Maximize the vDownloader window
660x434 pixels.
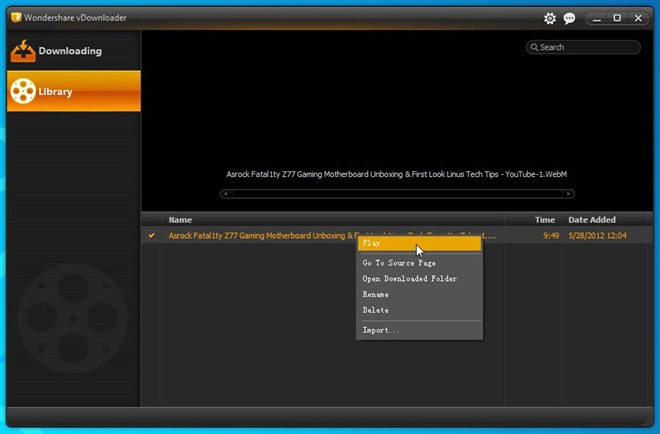[616, 18]
